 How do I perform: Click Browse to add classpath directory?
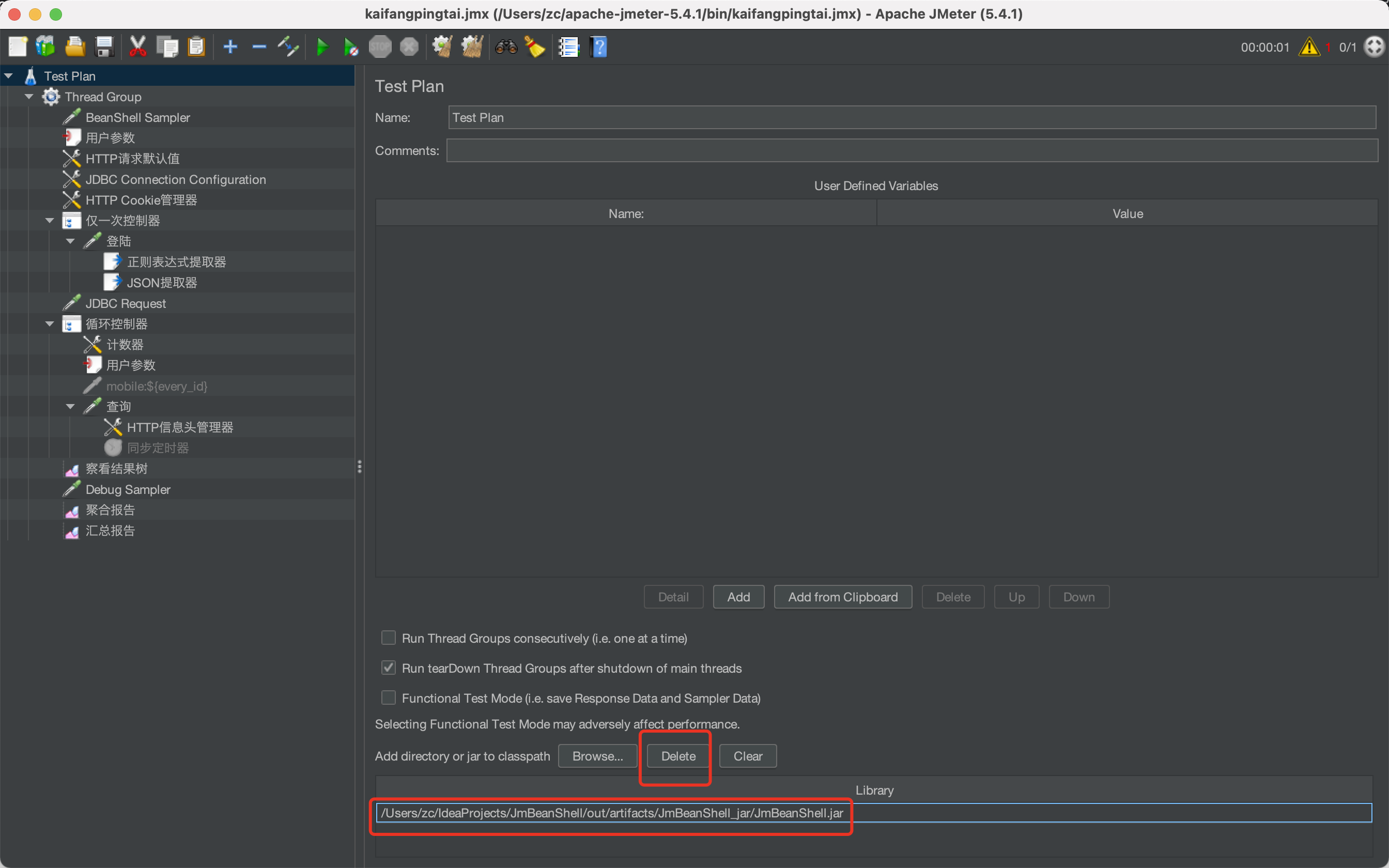coord(597,755)
